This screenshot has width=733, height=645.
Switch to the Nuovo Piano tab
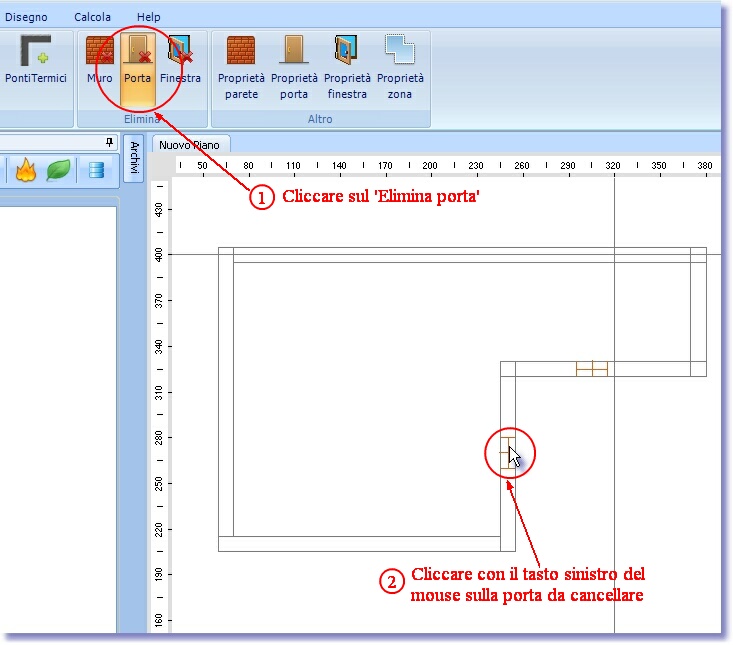point(189,145)
